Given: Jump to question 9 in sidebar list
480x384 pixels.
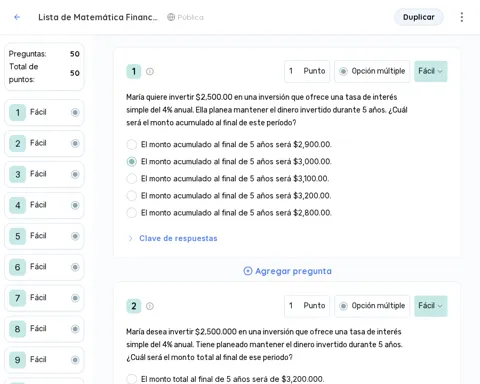Looking at the screenshot, I should click(x=44, y=360).
